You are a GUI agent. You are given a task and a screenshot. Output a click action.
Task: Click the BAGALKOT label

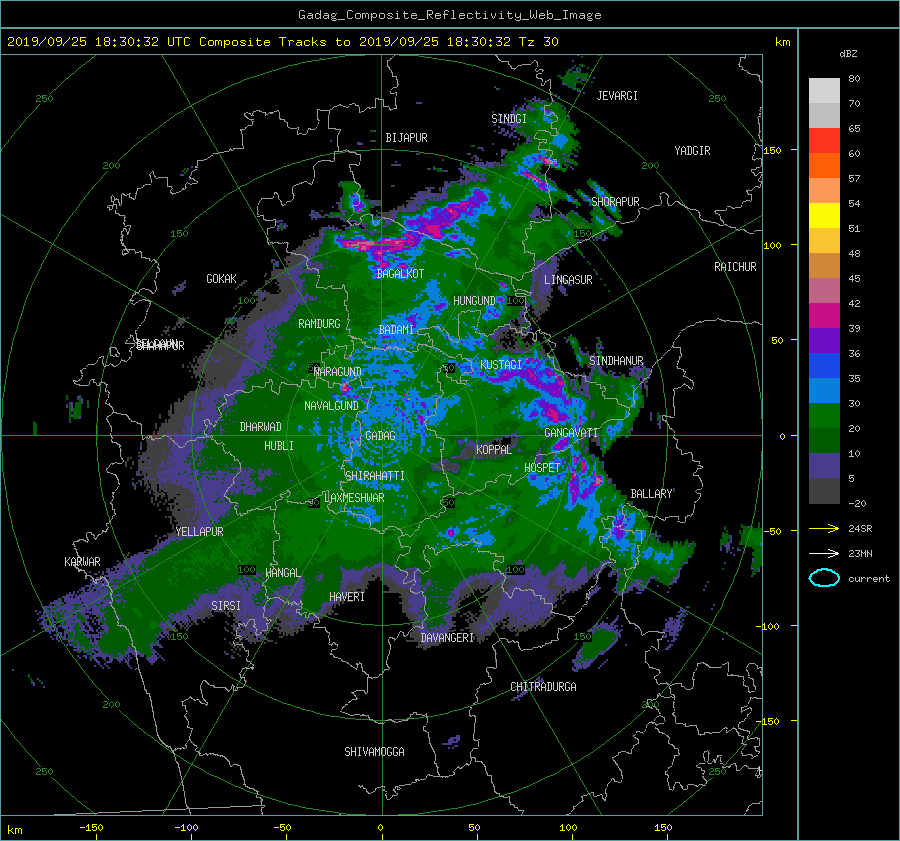pyautogui.click(x=400, y=274)
